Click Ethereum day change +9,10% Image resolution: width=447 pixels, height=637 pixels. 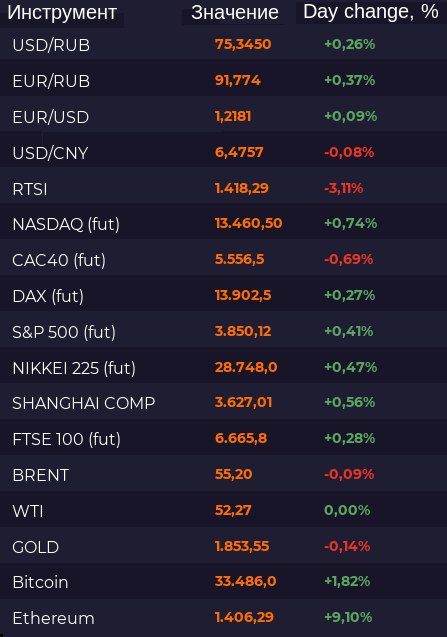[x=348, y=618]
